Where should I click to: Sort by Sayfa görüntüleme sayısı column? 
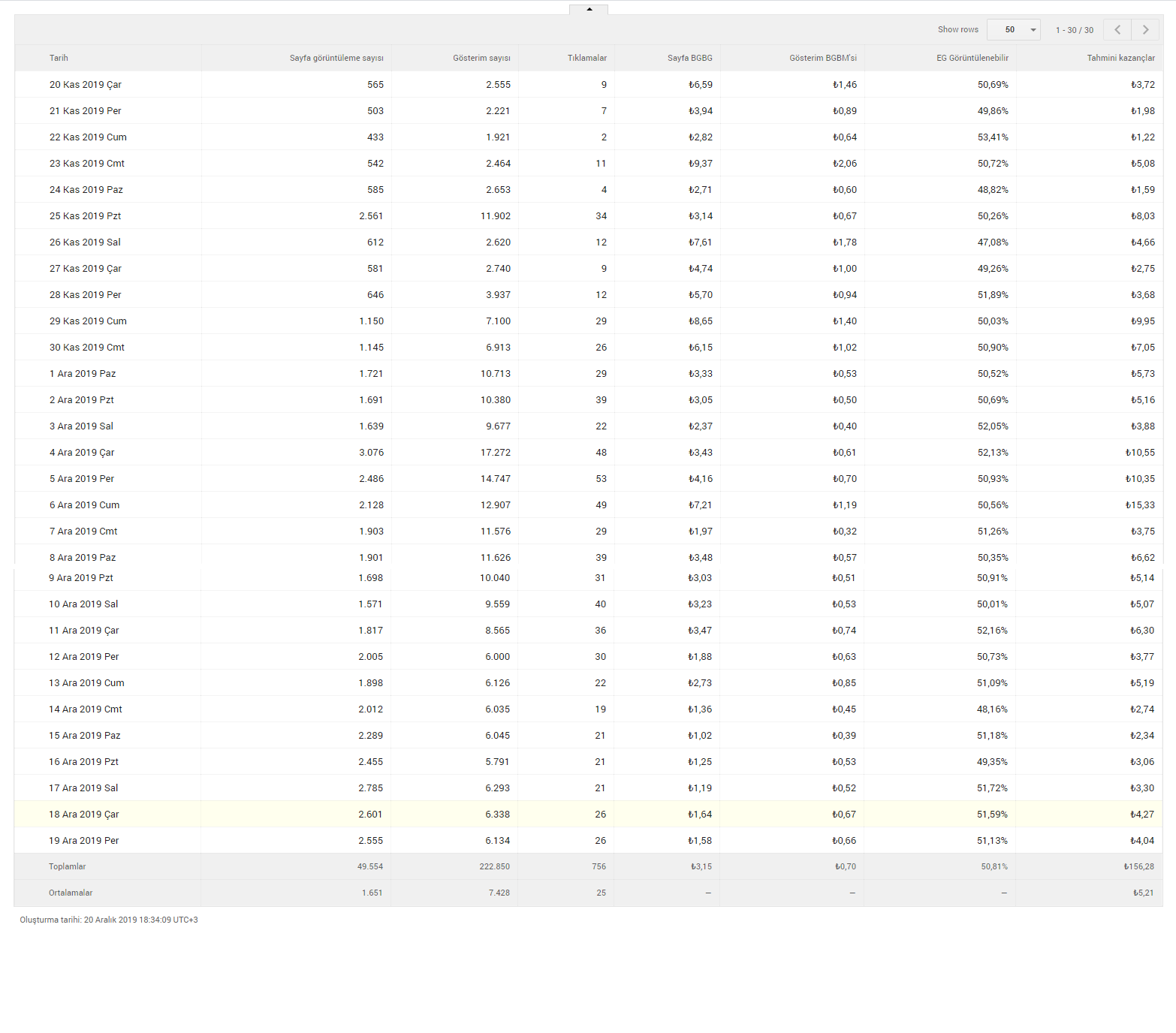336,58
